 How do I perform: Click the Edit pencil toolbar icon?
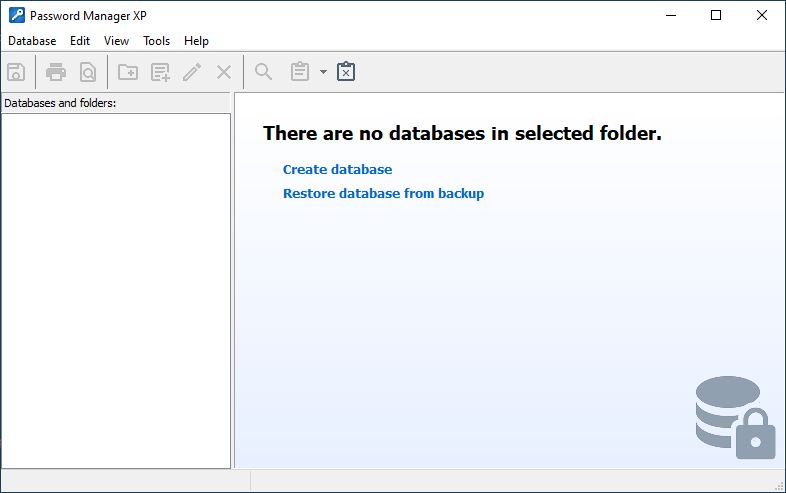pyautogui.click(x=192, y=72)
